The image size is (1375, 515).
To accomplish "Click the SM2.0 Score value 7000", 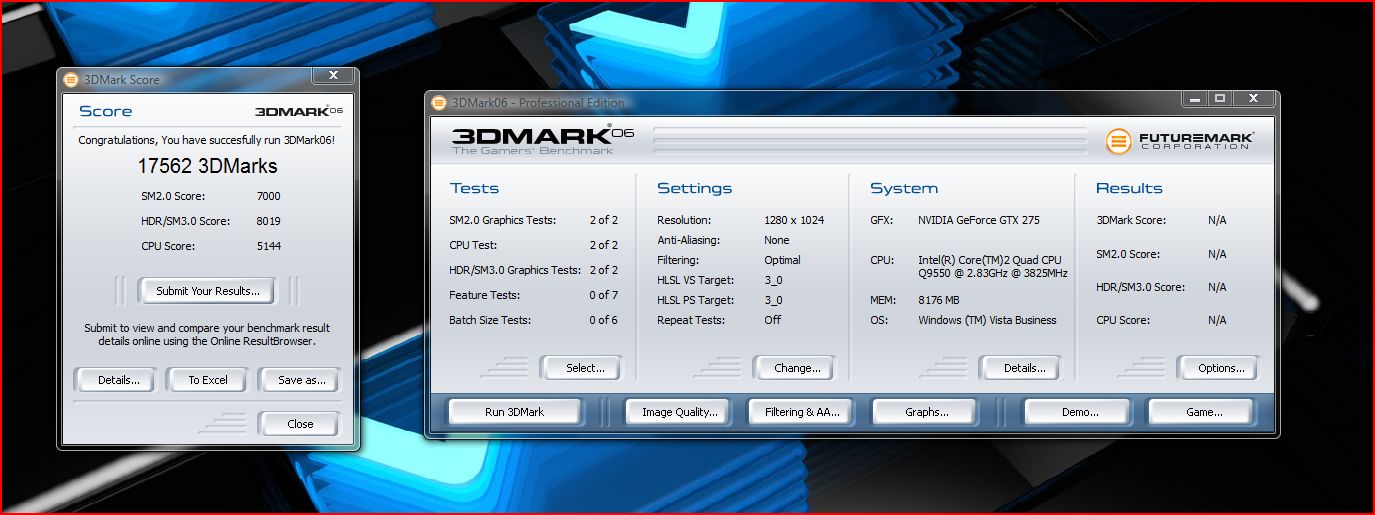I will [x=268, y=197].
